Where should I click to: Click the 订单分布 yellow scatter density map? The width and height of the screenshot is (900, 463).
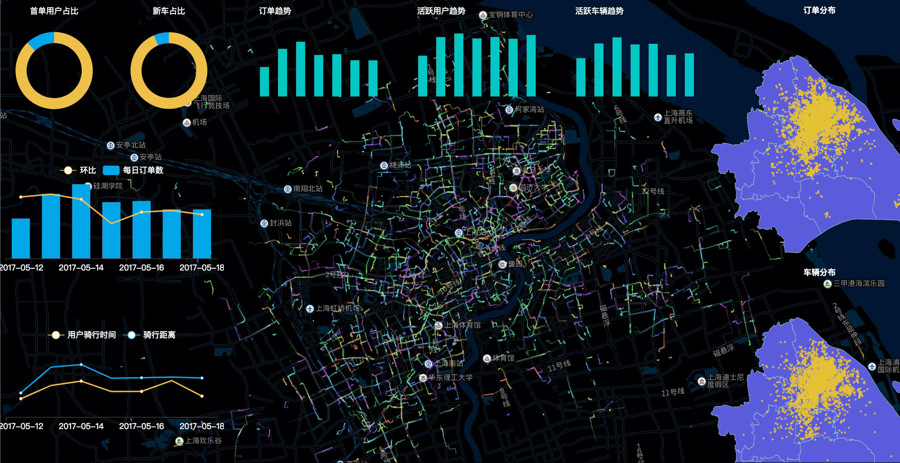817,123
